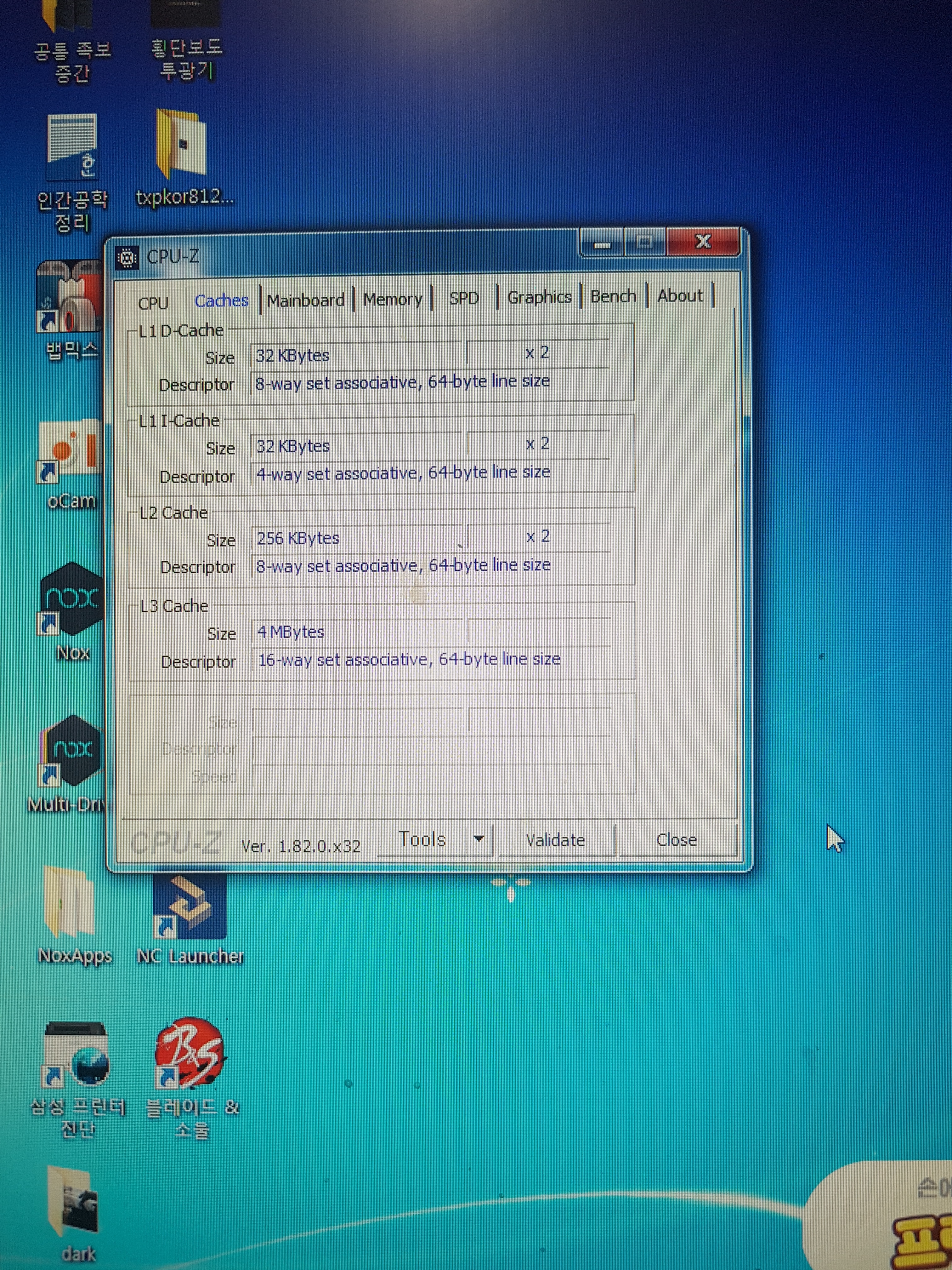Launch the 블레이드 & 소울 game shortcut
Screen dimensions: 952x1270
point(191,1078)
